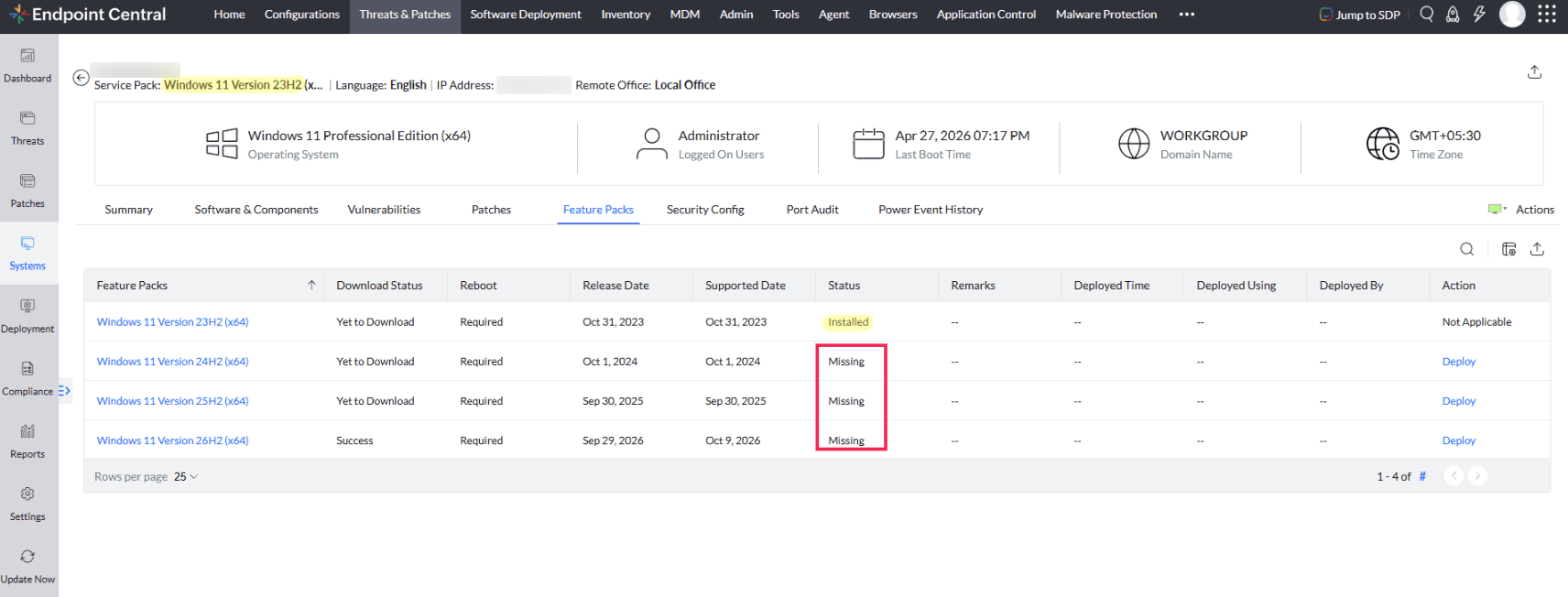Switch to the Vulnerabilities tab
The width and height of the screenshot is (1568, 597).
tap(385, 210)
